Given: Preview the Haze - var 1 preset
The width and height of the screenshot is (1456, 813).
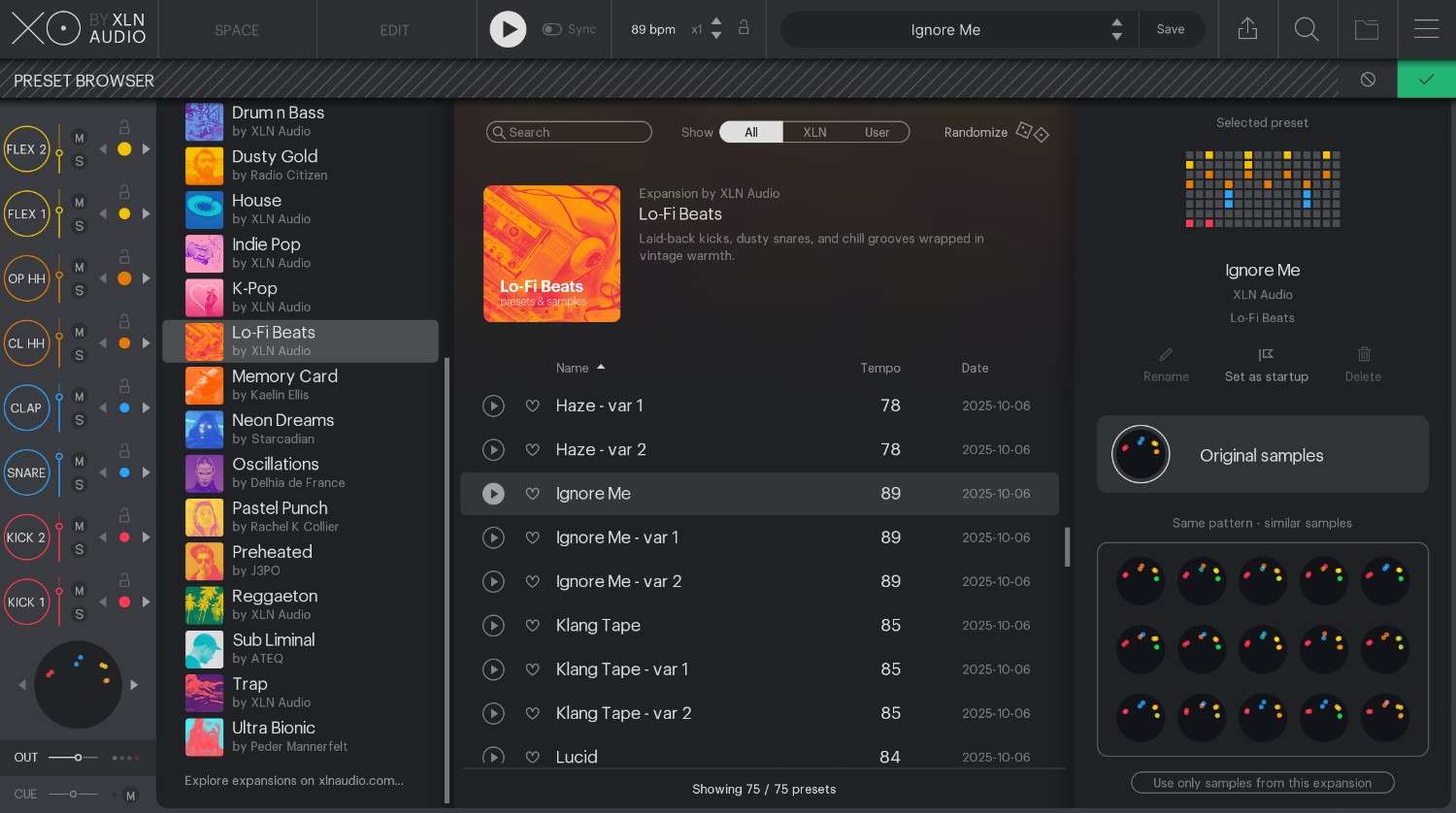Looking at the screenshot, I should pyautogui.click(x=493, y=406).
